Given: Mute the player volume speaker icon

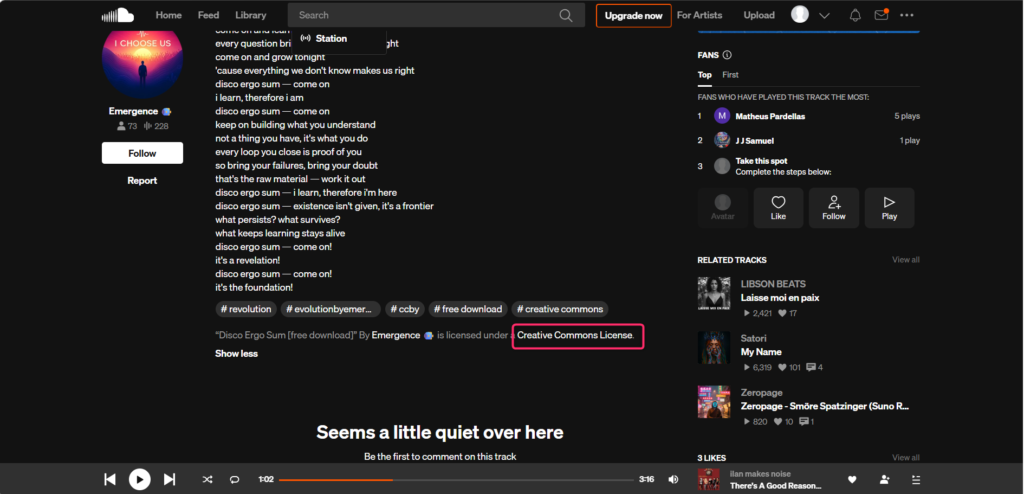Looking at the screenshot, I should 673,480.
